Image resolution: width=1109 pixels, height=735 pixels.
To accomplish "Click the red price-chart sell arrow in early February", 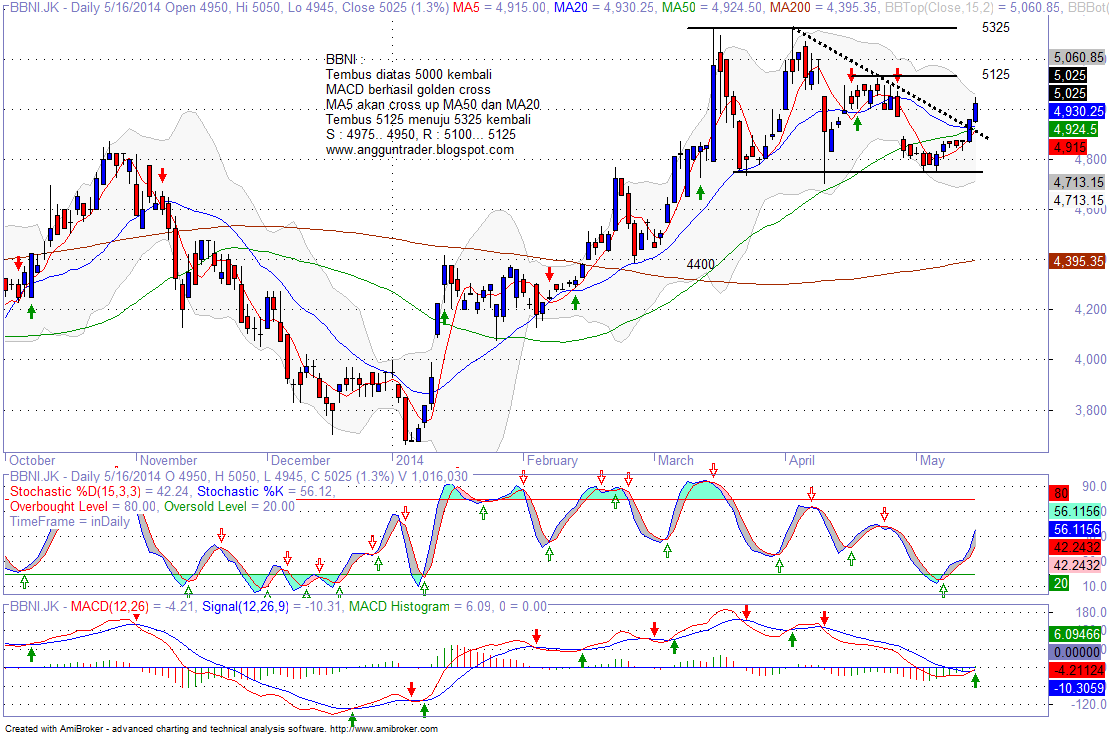I will click(550, 274).
